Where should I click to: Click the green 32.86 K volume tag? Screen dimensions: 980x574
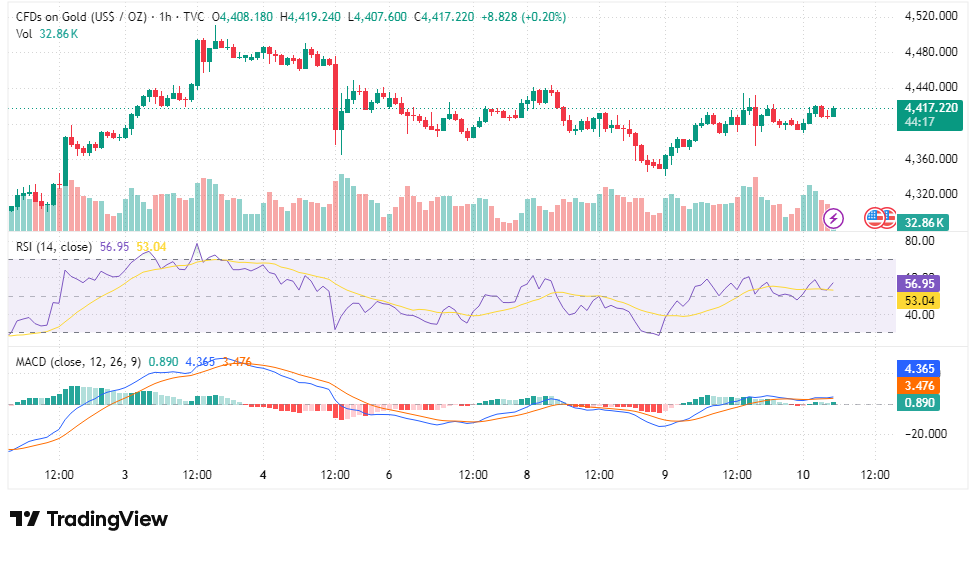[x=924, y=223]
